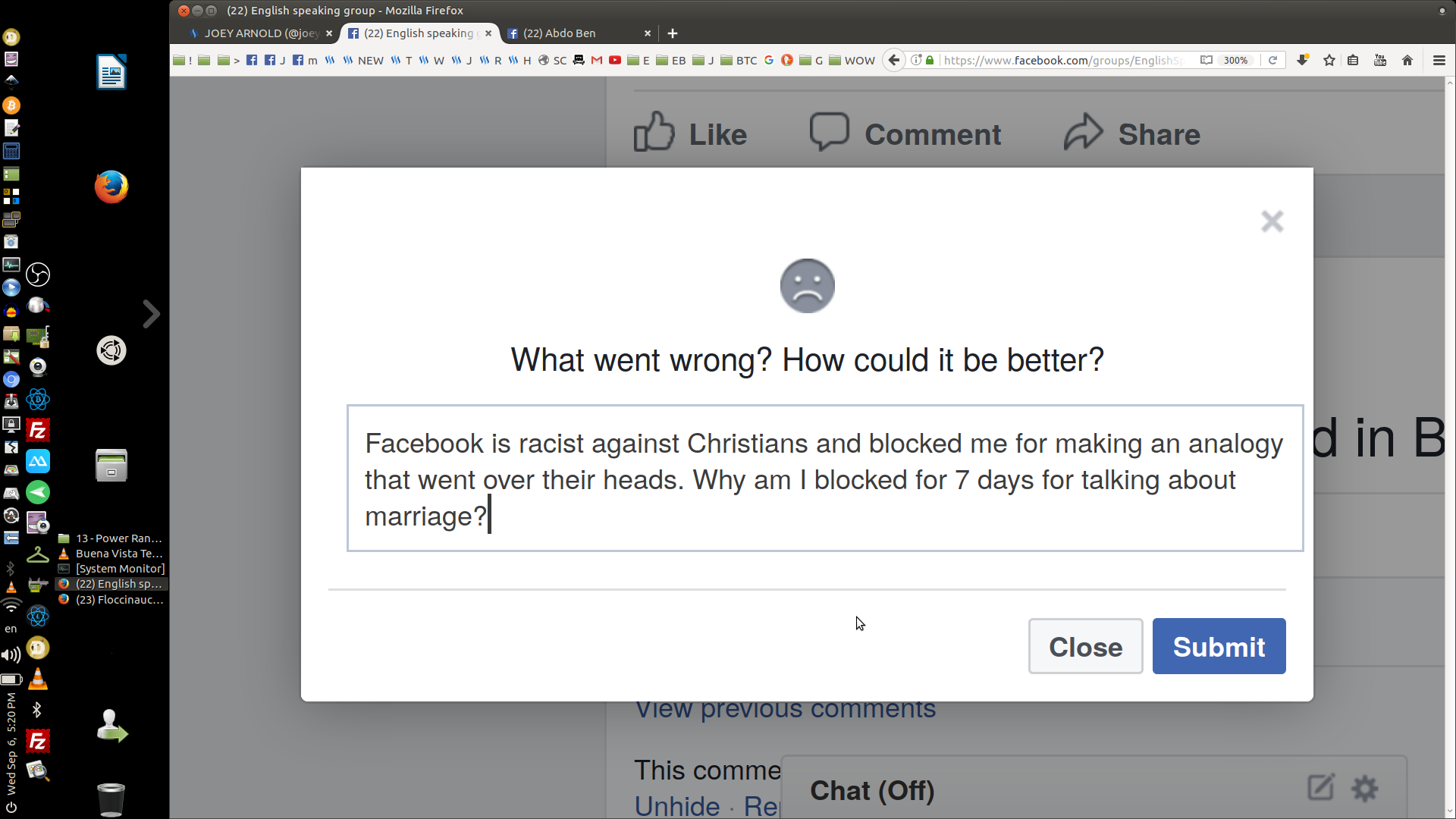Image resolution: width=1456 pixels, height=819 pixels.
Task: Switch to (23) Floccinauc... Firefox window
Action: coord(111,600)
